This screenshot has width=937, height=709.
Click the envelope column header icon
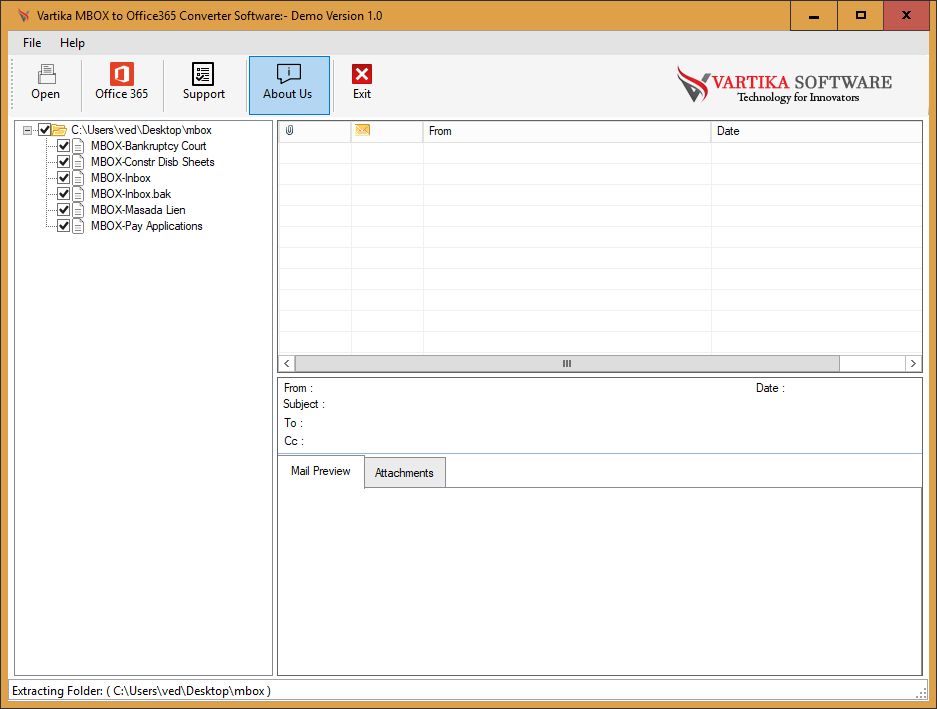[x=362, y=130]
